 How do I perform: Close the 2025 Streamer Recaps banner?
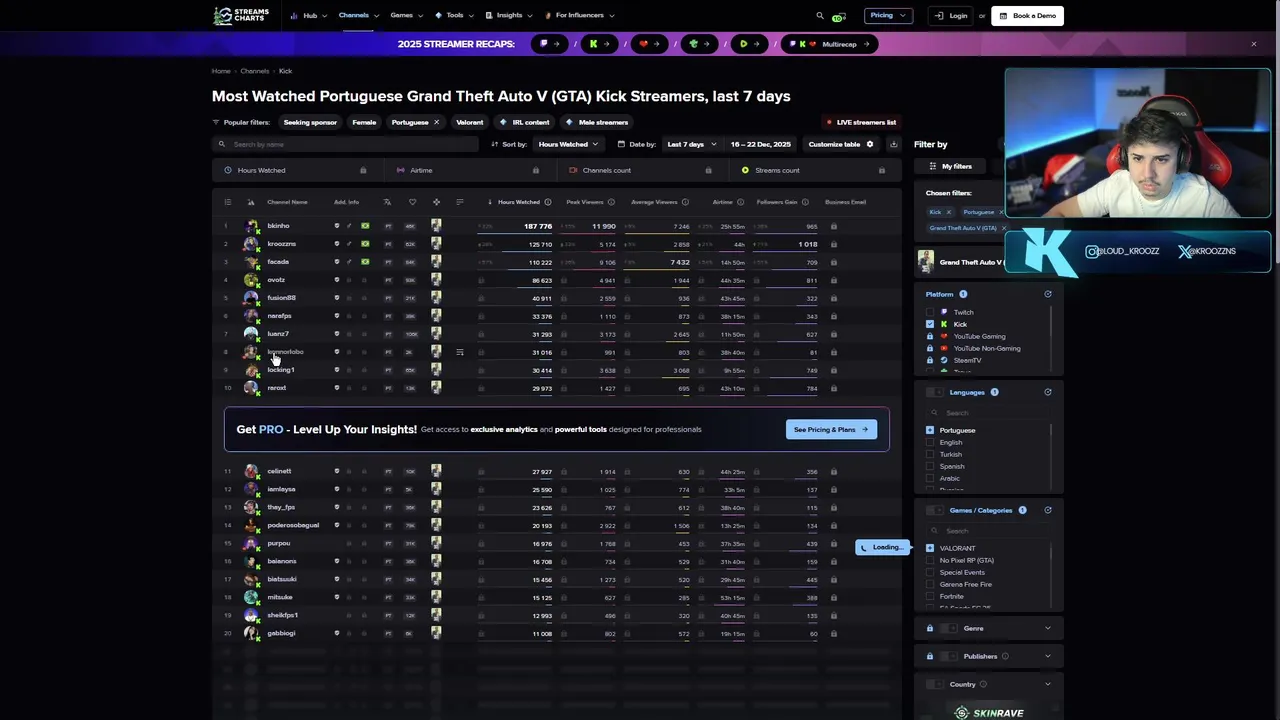coord(1253,44)
